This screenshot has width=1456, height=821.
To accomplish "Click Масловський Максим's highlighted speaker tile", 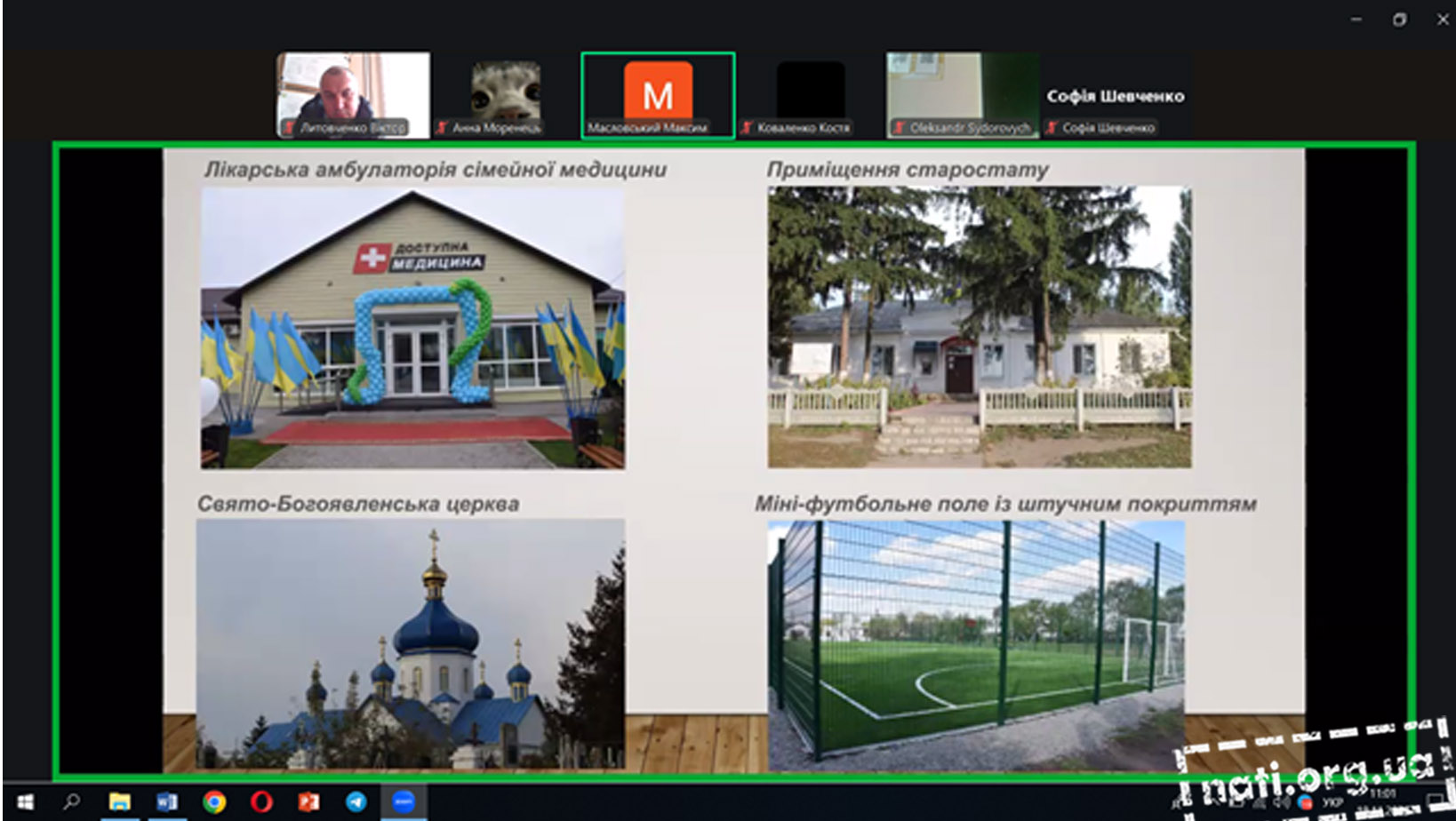I will pos(658,94).
